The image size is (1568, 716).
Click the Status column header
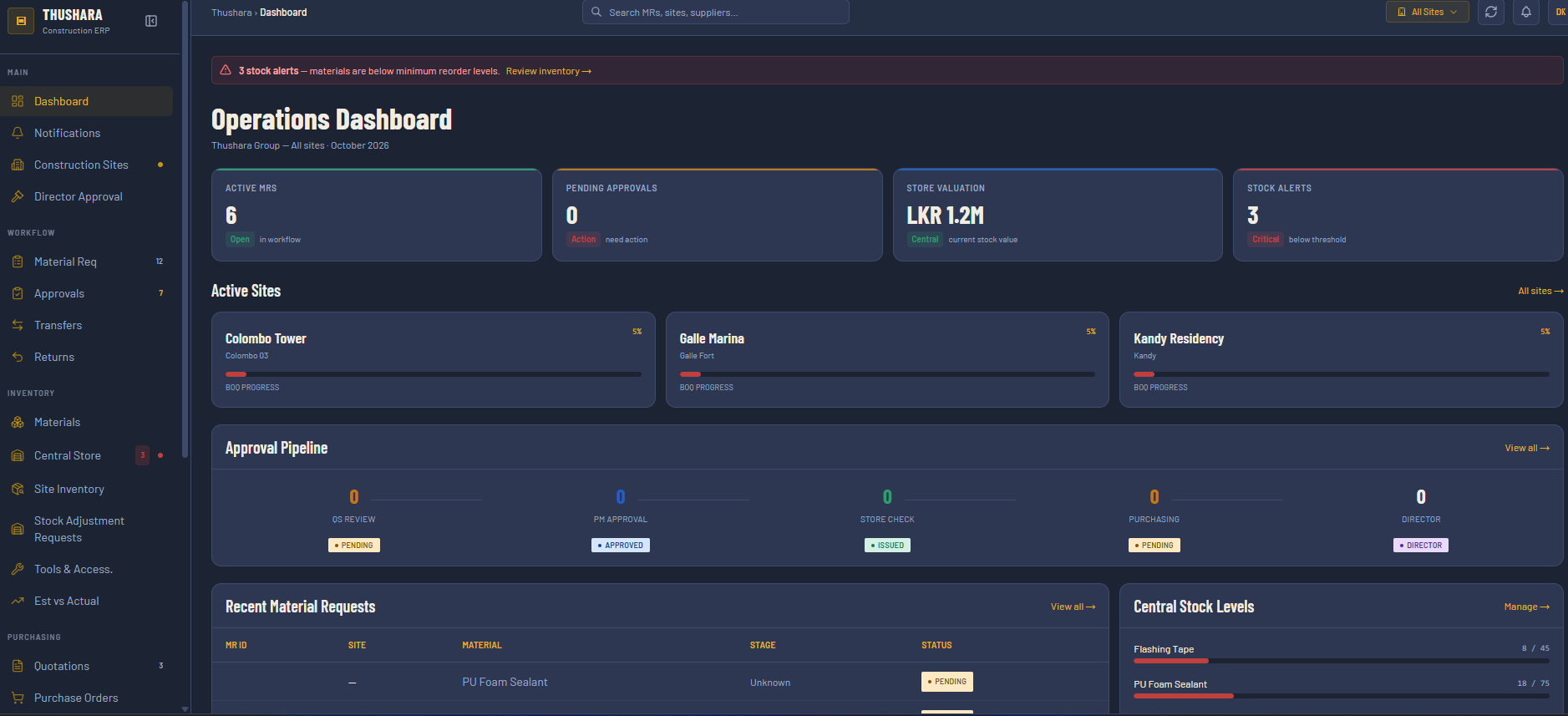click(x=936, y=645)
